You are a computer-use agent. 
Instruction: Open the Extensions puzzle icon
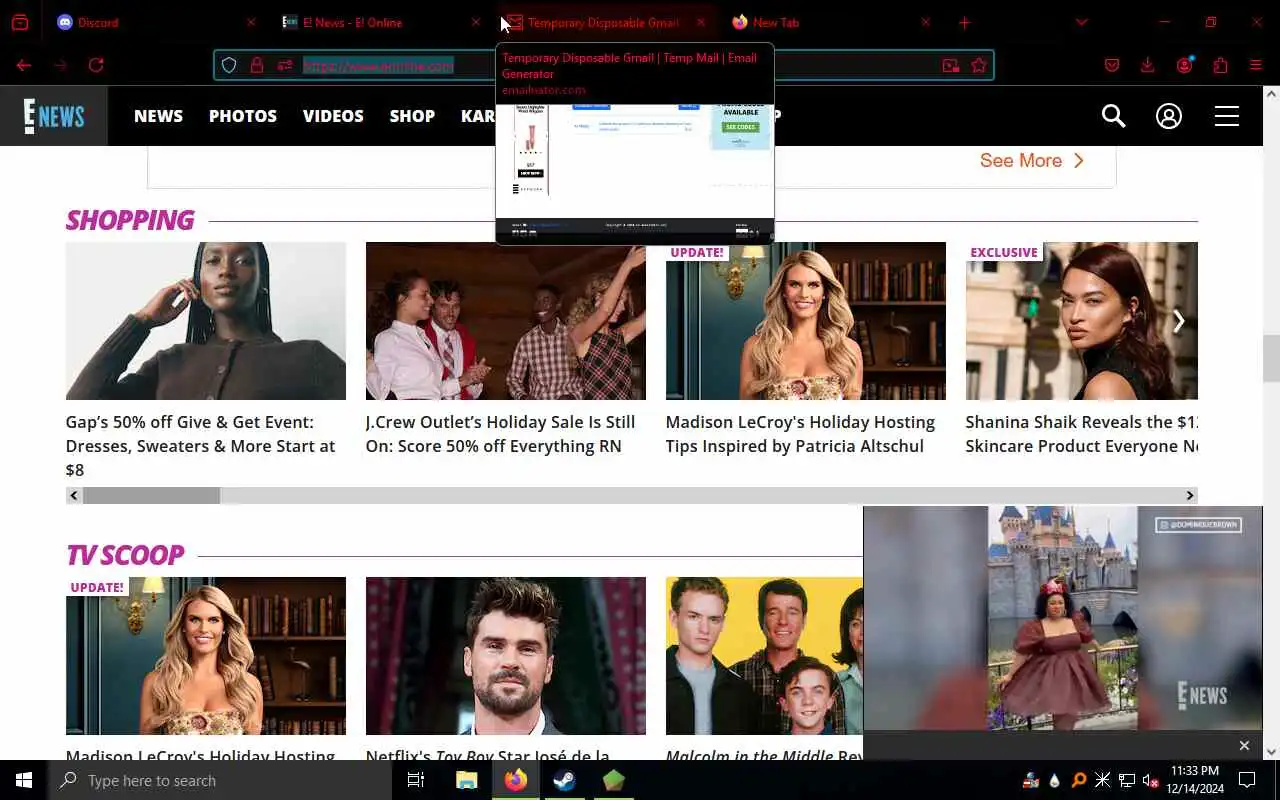click(x=1220, y=65)
